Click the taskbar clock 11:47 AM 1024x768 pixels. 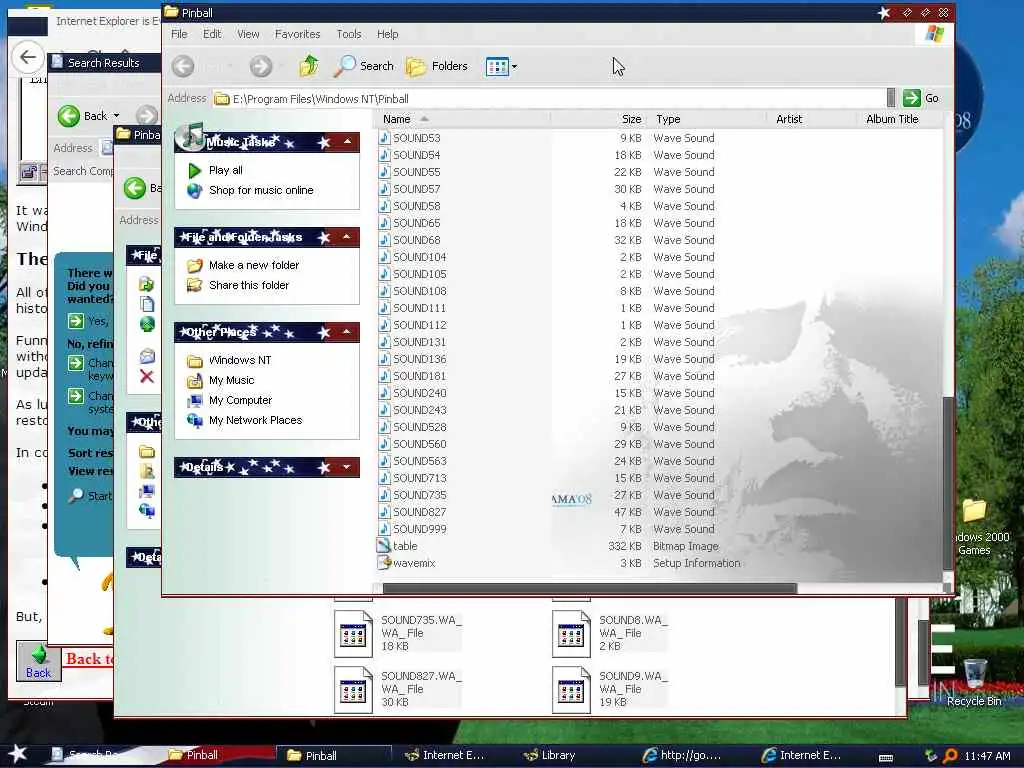(987, 756)
